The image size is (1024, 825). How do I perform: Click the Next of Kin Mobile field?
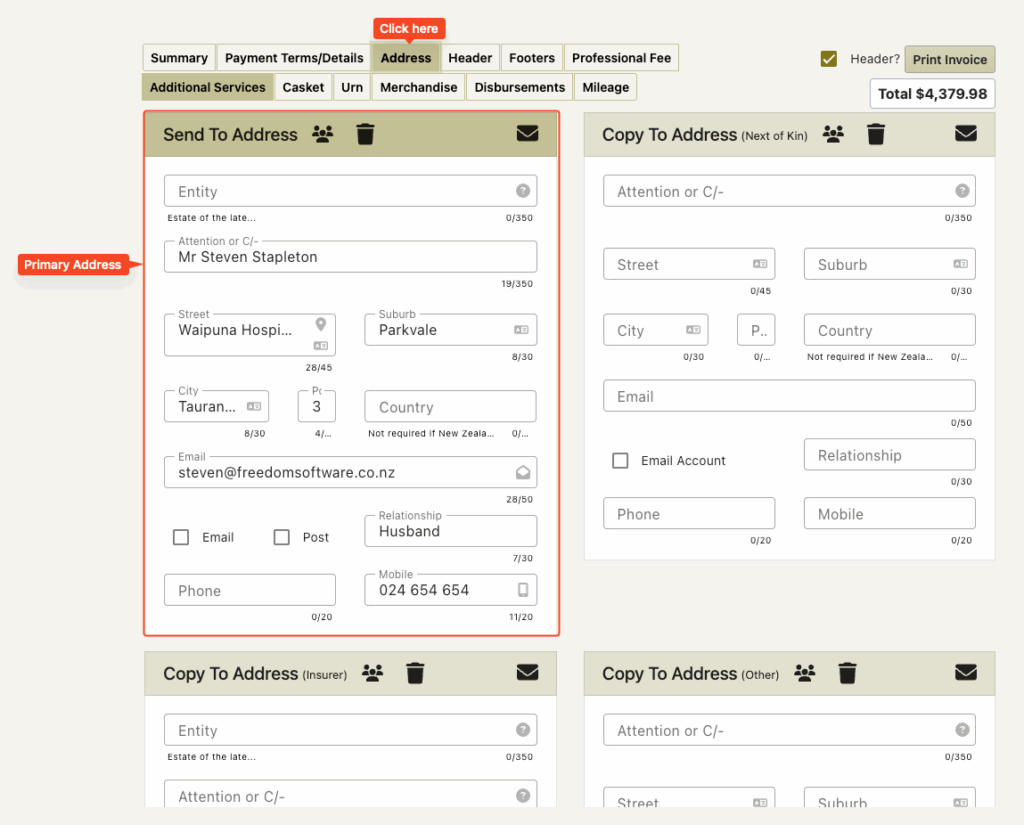(889, 513)
